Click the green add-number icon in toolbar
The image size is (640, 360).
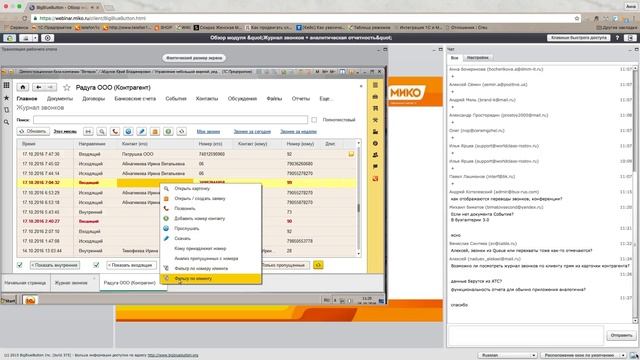point(168,131)
